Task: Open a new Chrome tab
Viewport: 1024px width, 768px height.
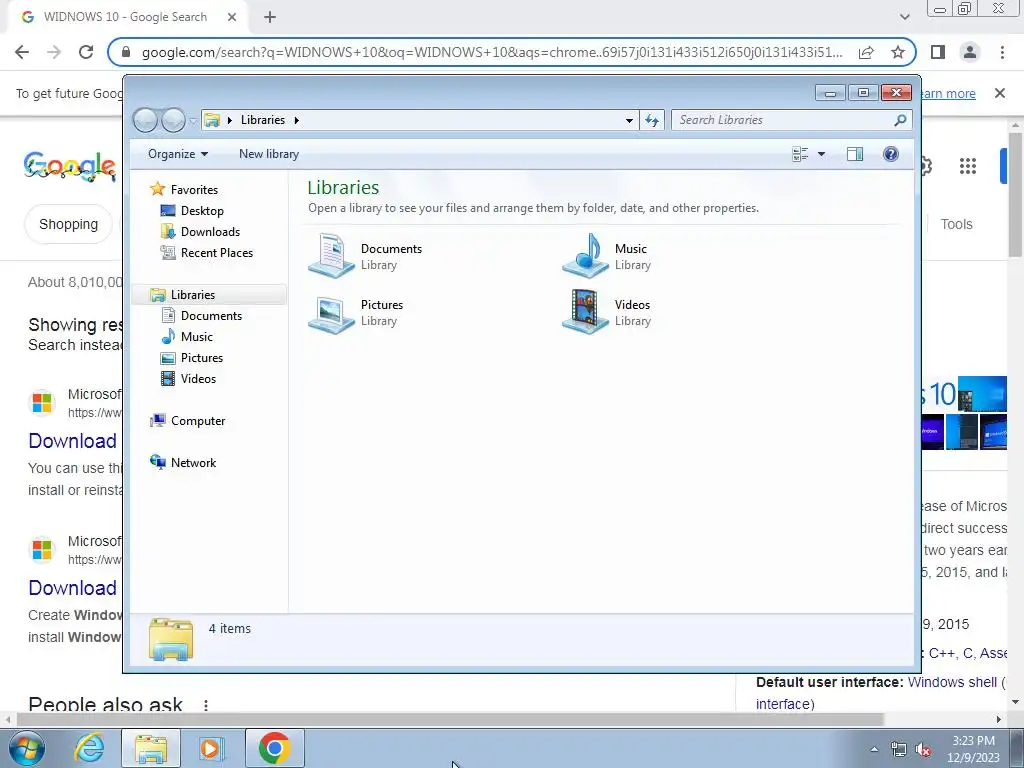Action: point(270,17)
